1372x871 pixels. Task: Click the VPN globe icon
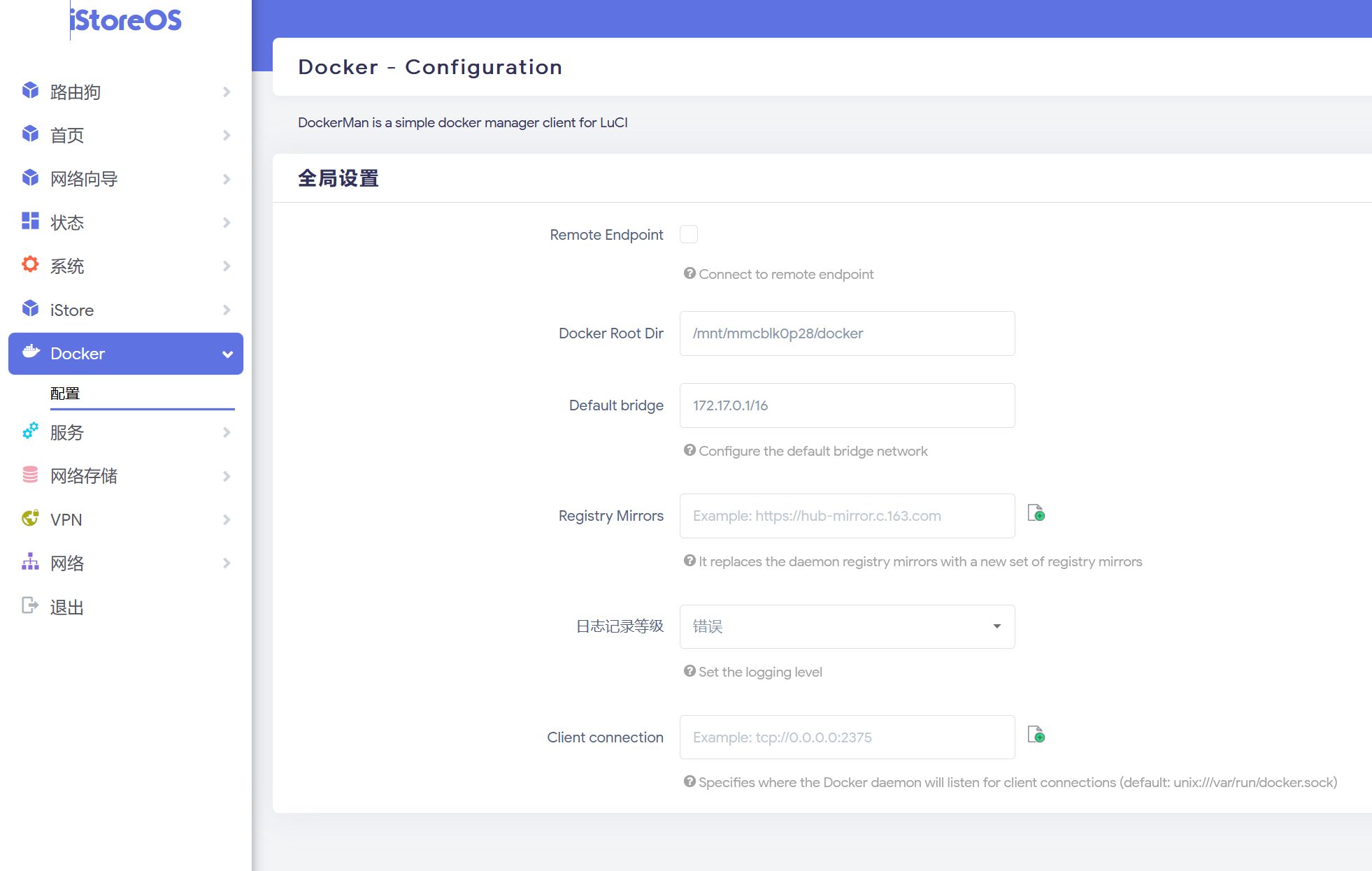pos(30,518)
